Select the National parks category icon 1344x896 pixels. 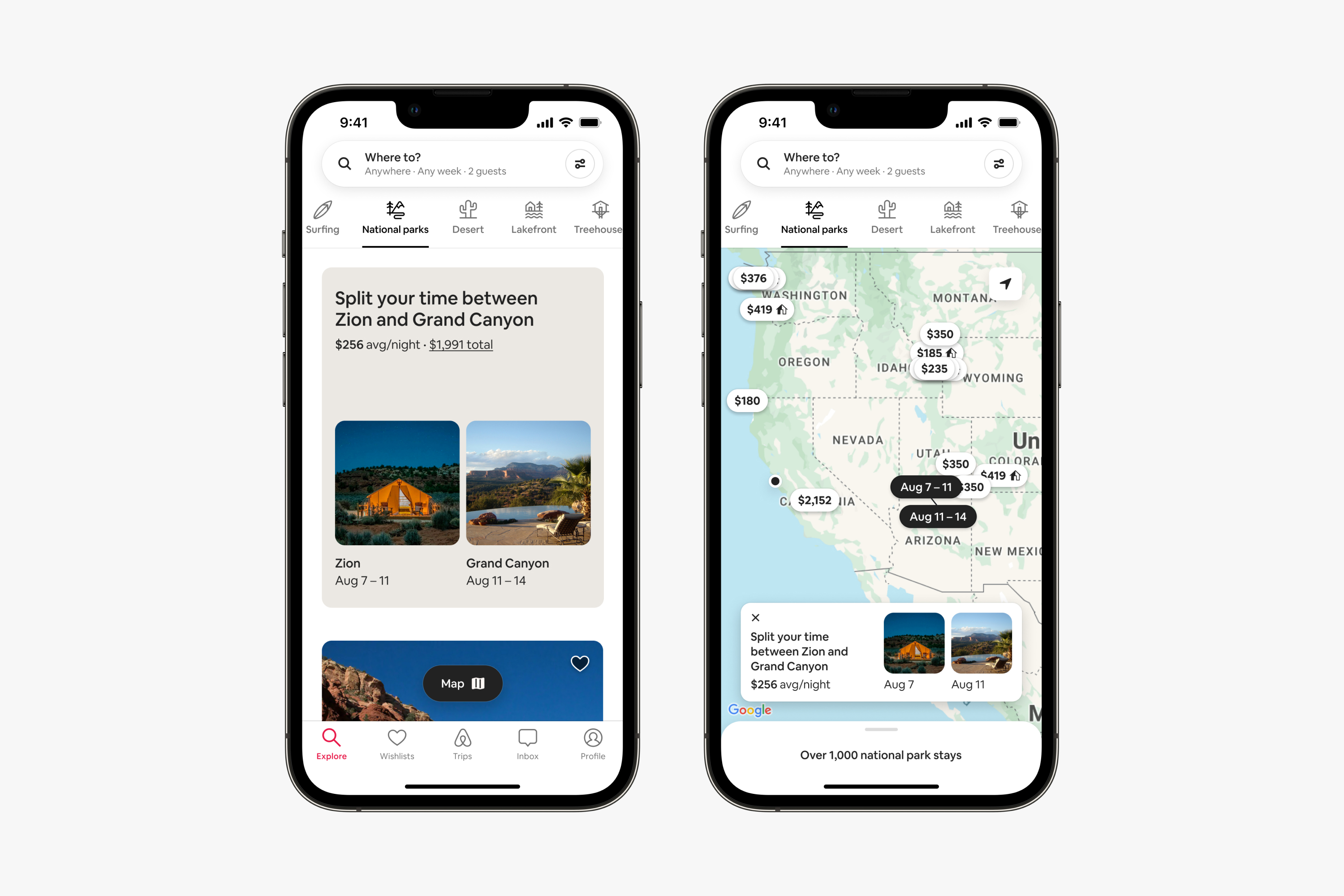394,209
